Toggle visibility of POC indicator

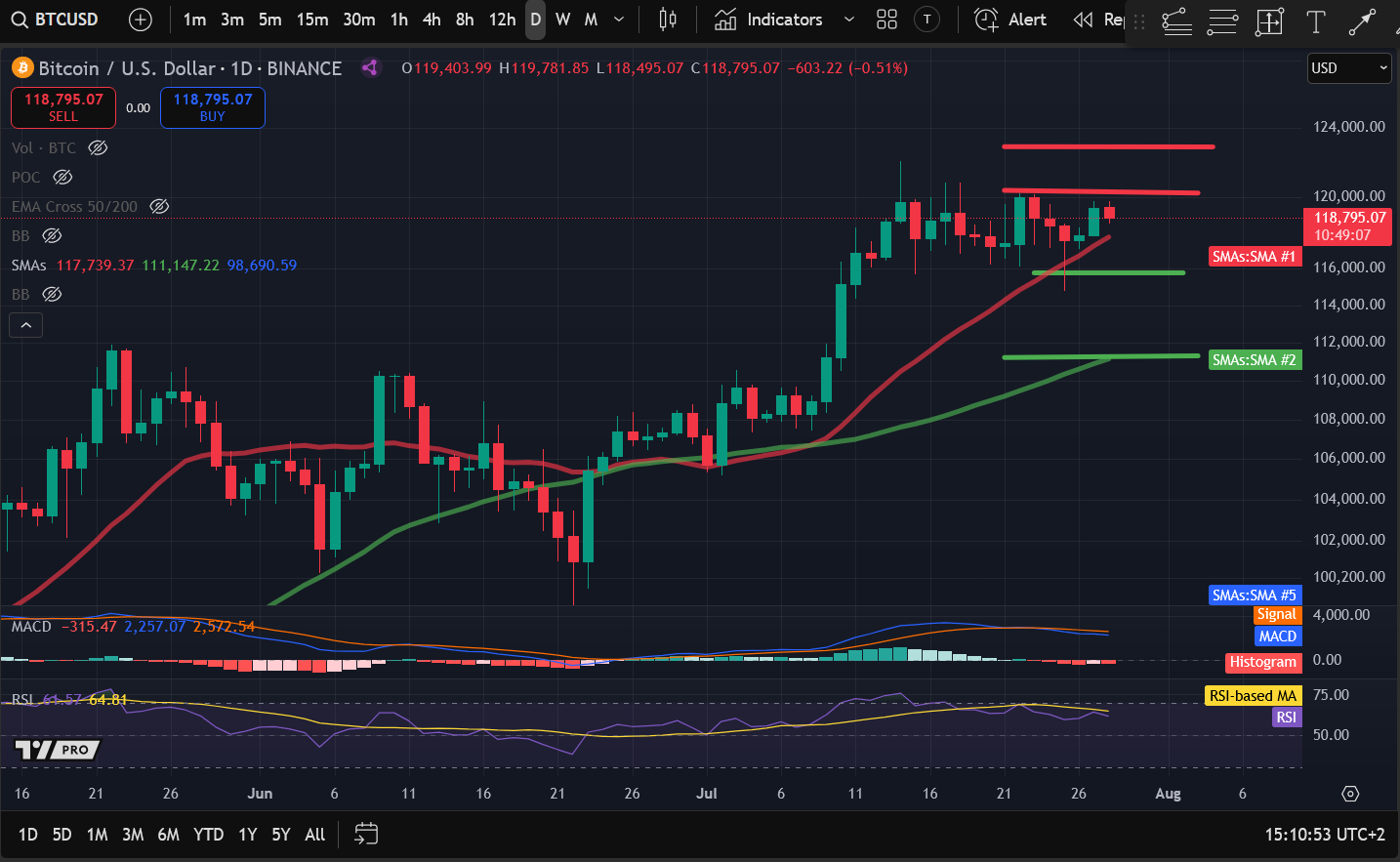(62, 177)
